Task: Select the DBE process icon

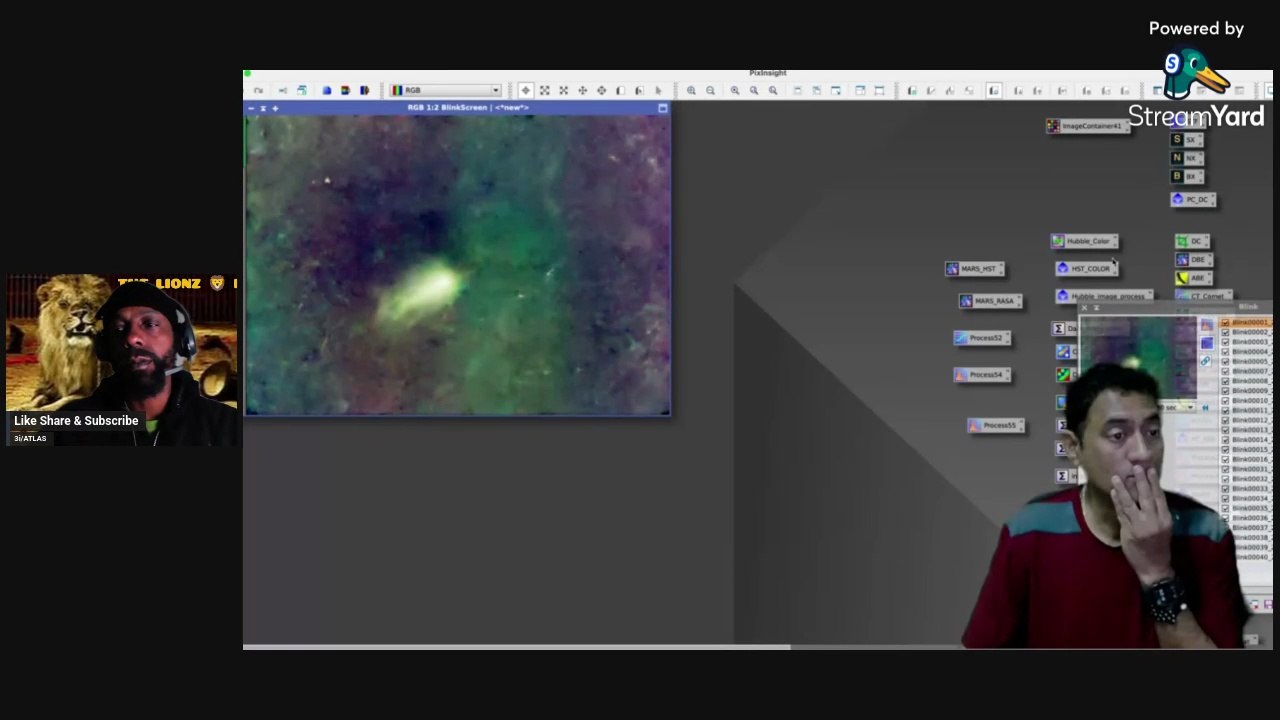Action: [1193, 260]
